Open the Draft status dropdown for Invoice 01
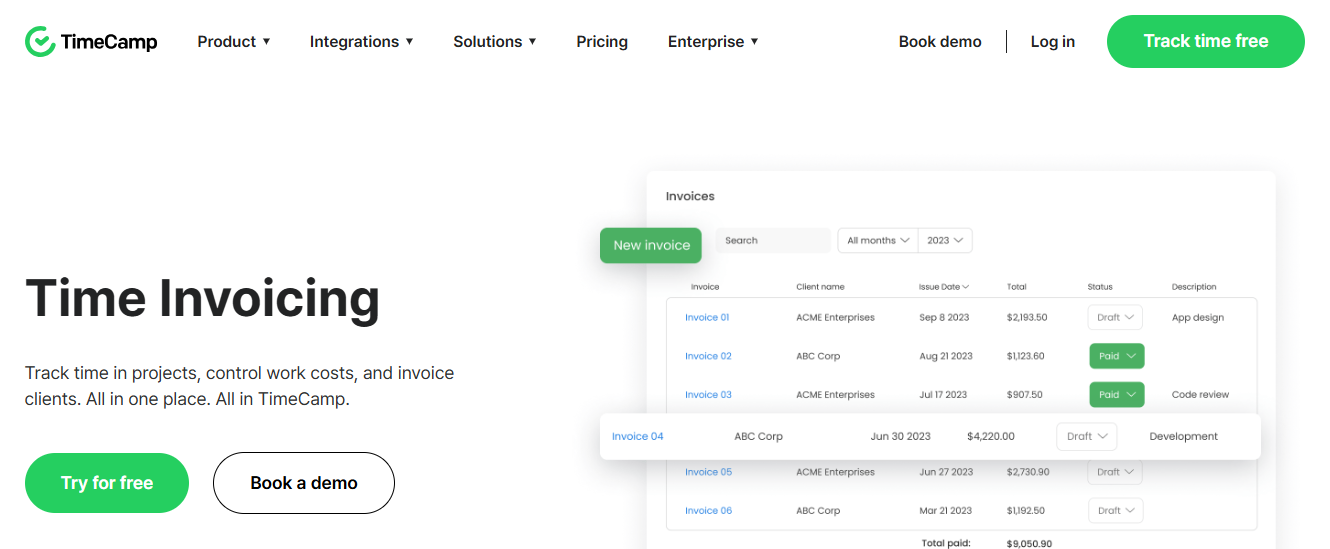 [x=1115, y=317]
